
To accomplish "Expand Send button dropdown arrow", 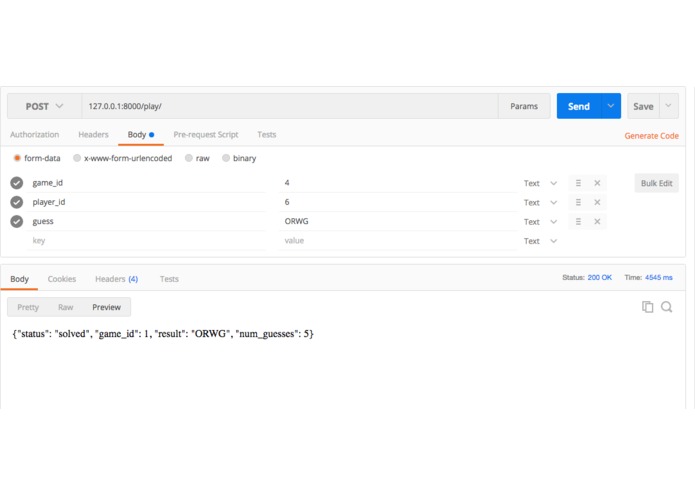I will pos(611,106).
